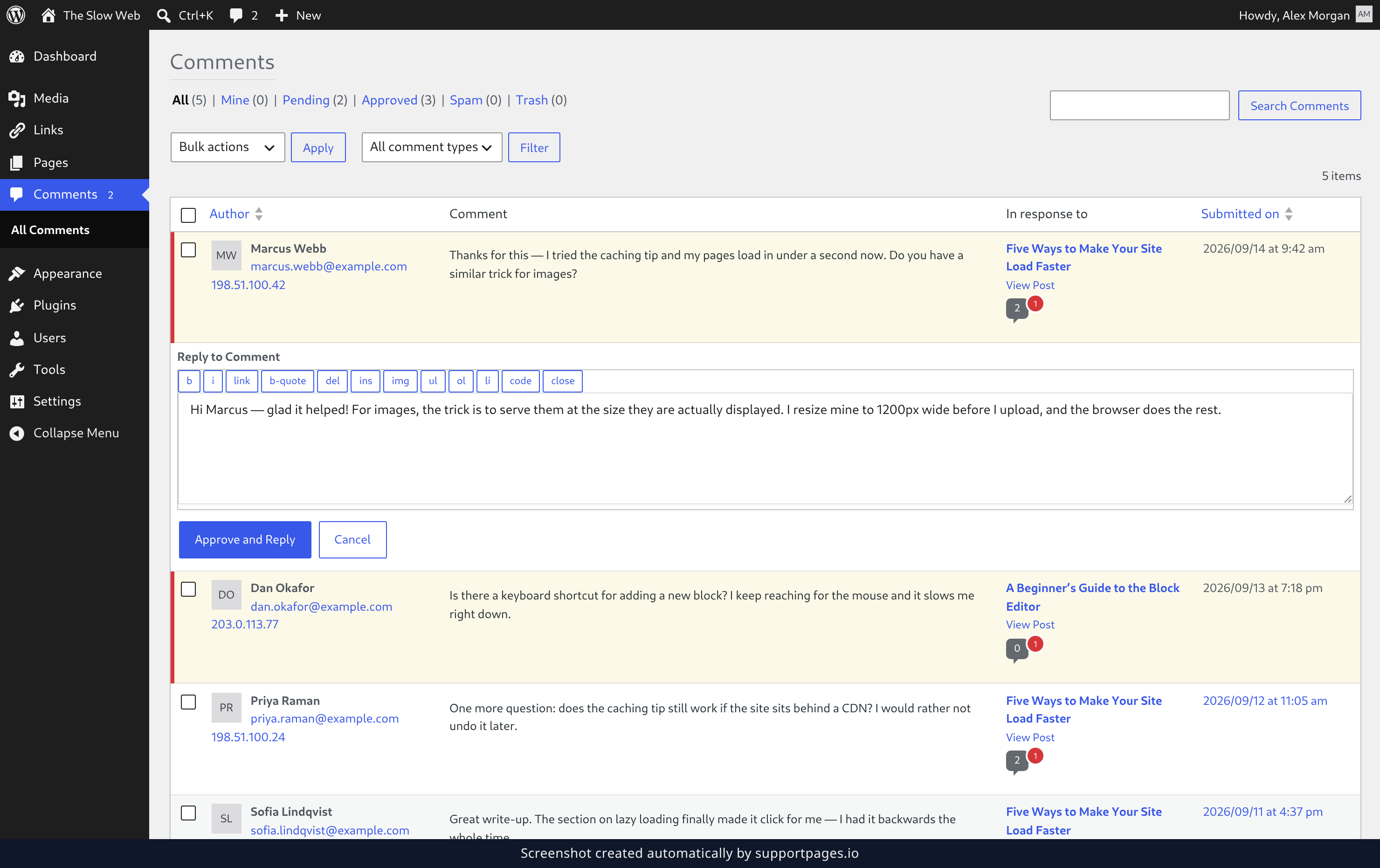Switch to the Approved comments filter
This screenshot has width=1380, height=868.
[x=389, y=100]
